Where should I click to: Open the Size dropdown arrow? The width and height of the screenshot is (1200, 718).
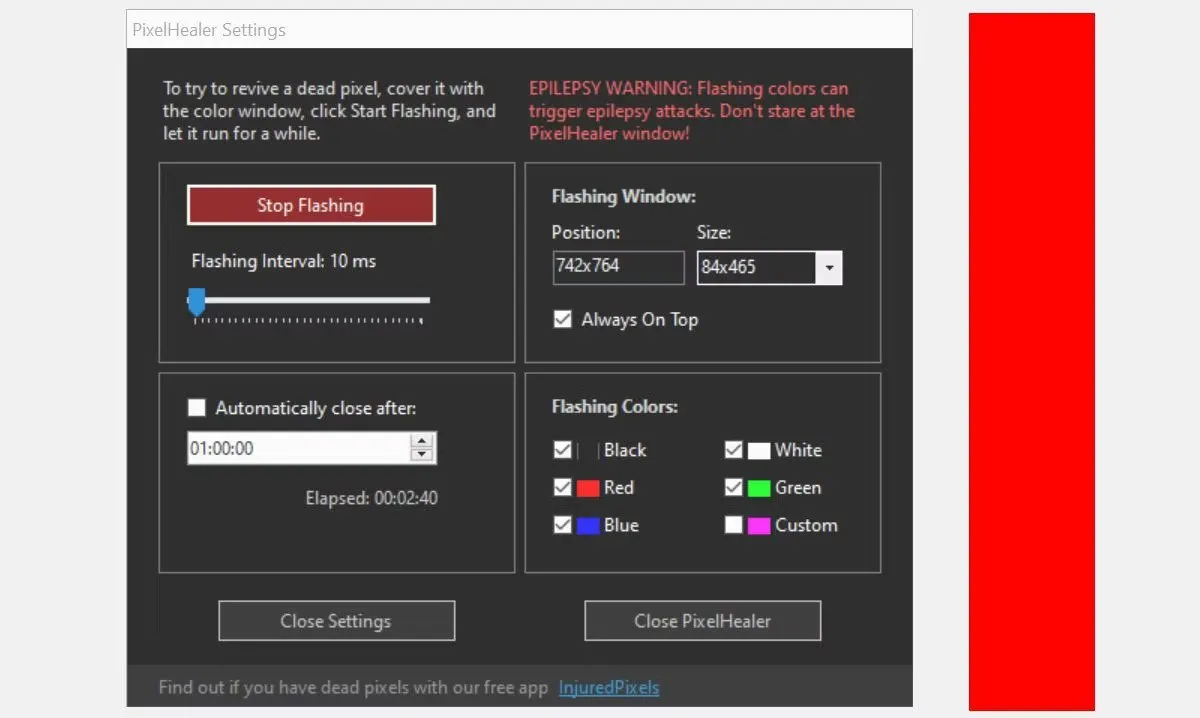(829, 268)
